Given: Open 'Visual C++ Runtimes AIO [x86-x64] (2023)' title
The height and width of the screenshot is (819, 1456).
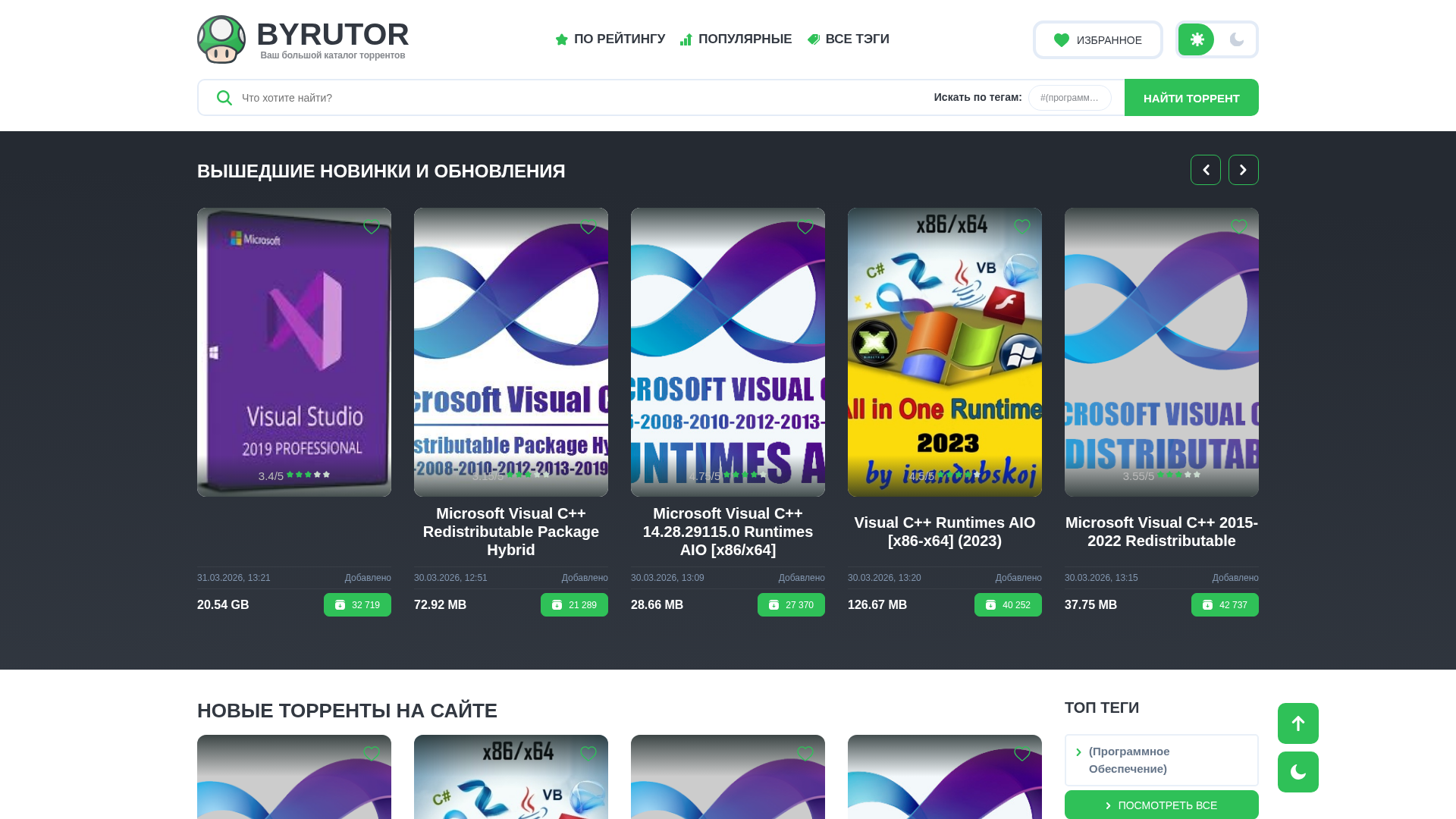Looking at the screenshot, I should (945, 532).
